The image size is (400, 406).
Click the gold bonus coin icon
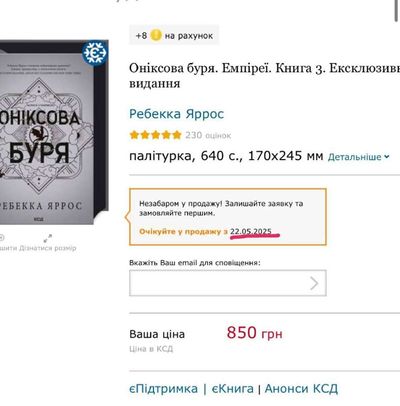coord(156,35)
